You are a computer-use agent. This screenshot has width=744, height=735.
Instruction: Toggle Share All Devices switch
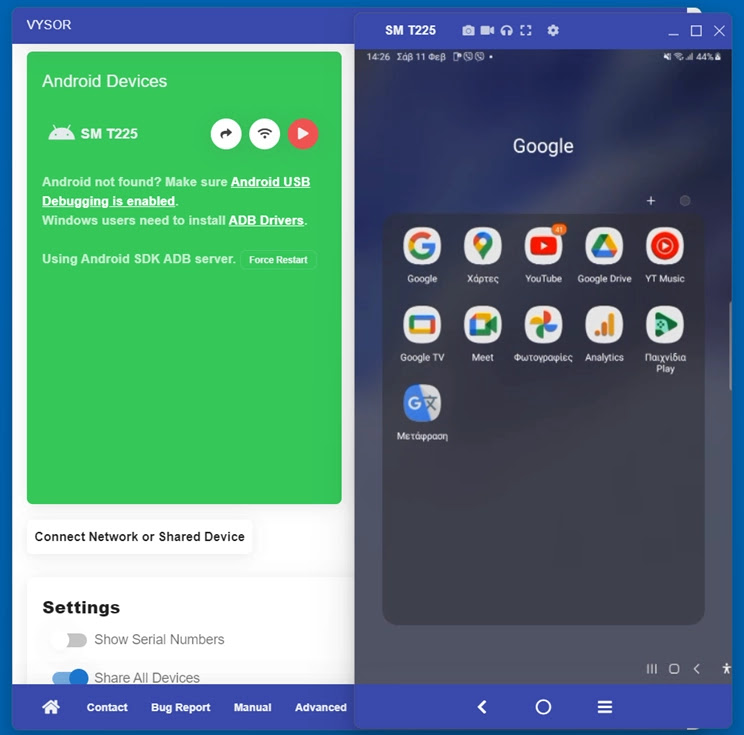[70, 677]
